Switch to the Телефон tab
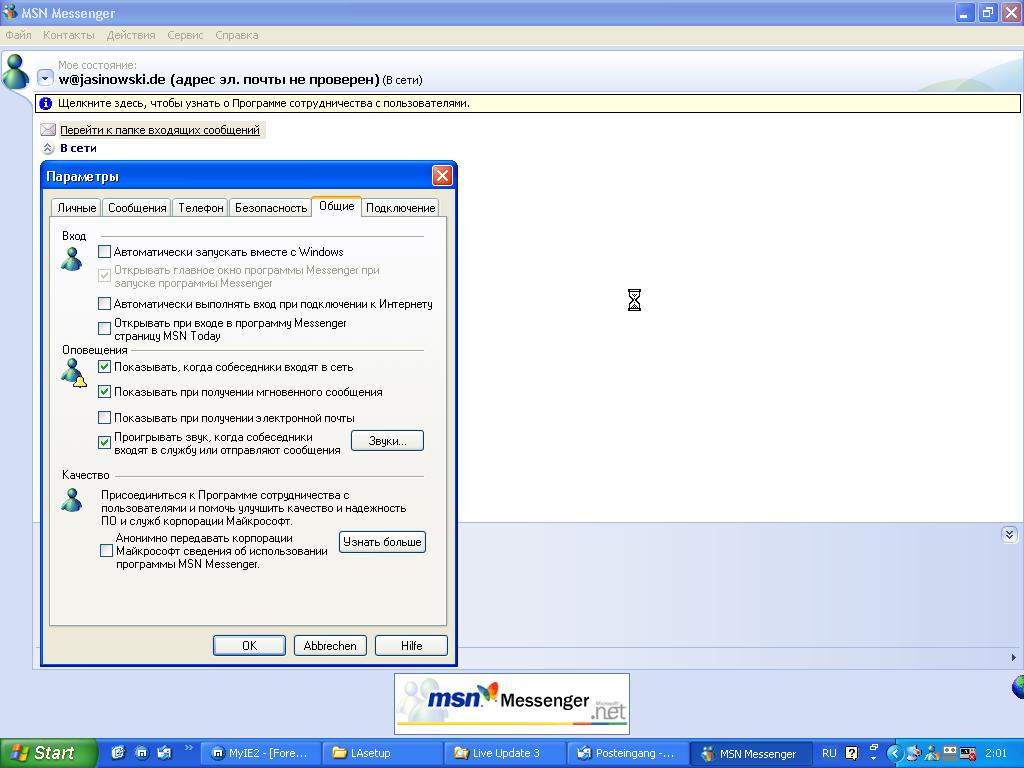The image size is (1024, 768). (x=200, y=208)
